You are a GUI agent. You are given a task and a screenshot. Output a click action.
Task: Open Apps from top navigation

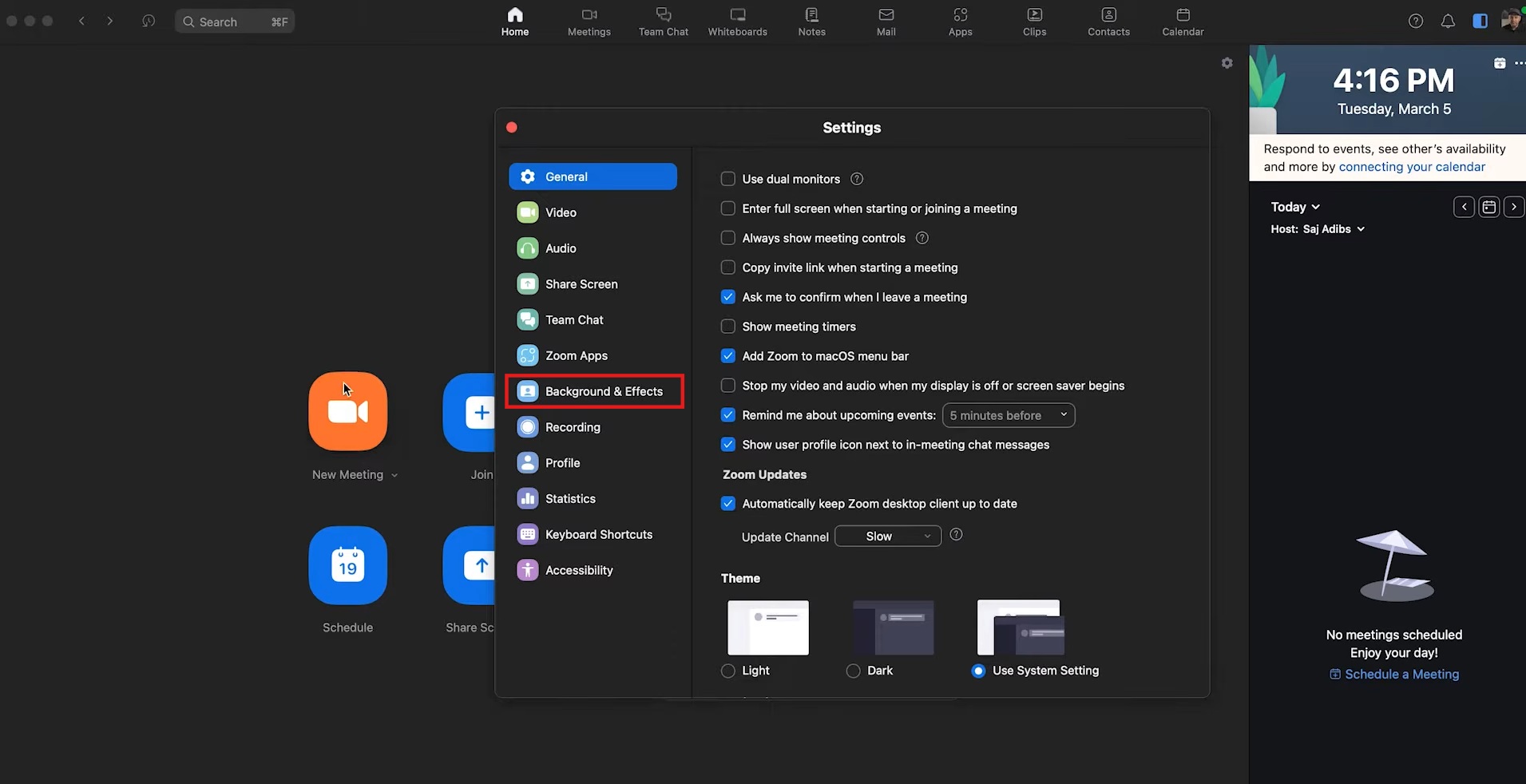coord(960,22)
